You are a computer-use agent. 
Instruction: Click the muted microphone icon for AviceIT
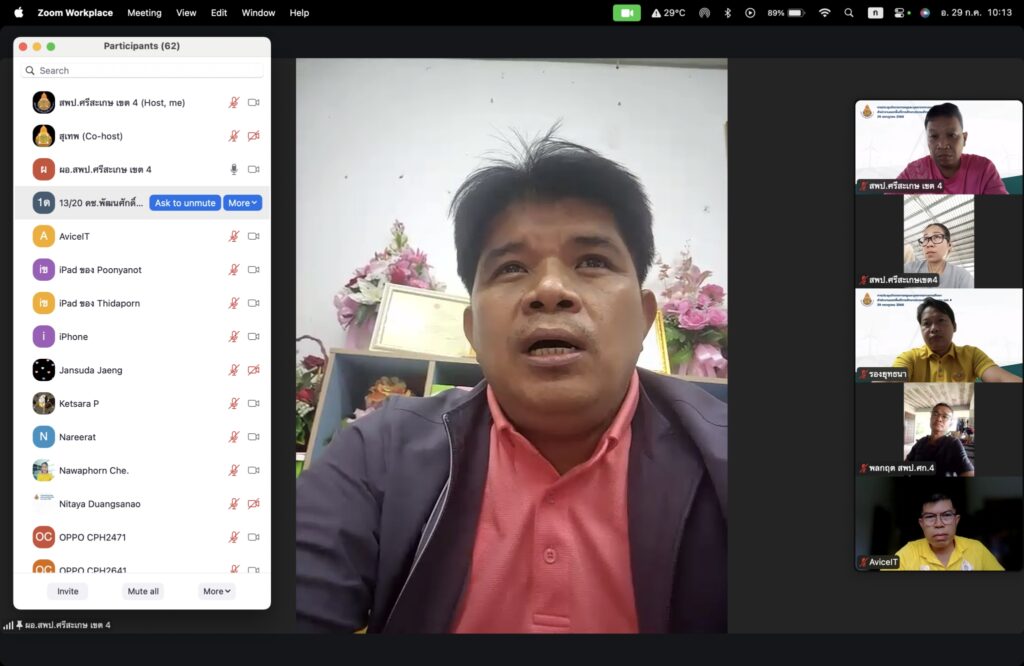[x=234, y=236]
